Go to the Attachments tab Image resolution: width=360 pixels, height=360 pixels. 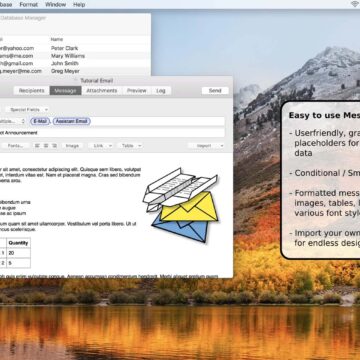102,91
